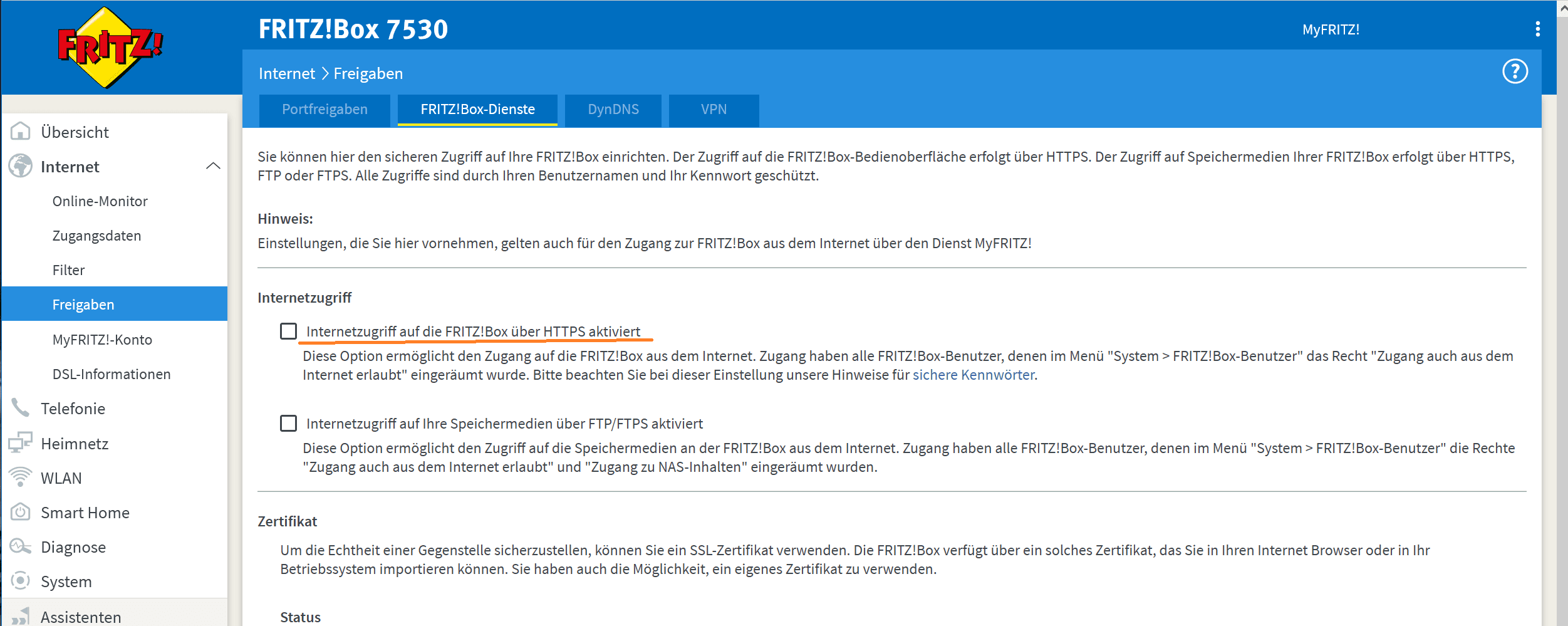Open the VPN tab
The height and width of the screenshot is (626, 1568).
714,110
